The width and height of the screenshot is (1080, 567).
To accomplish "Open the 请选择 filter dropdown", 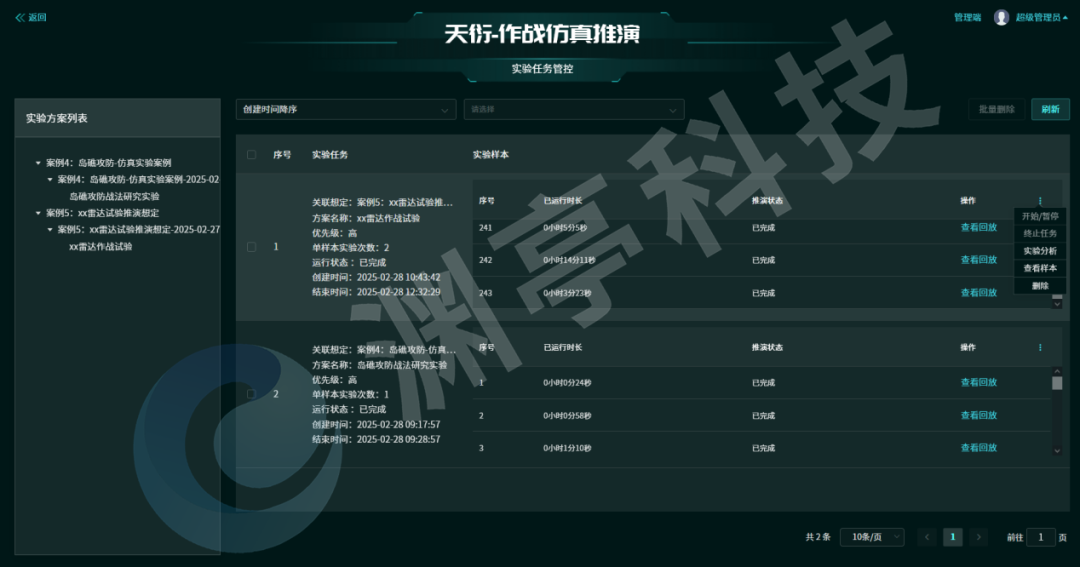I will (x=574, y=110).
